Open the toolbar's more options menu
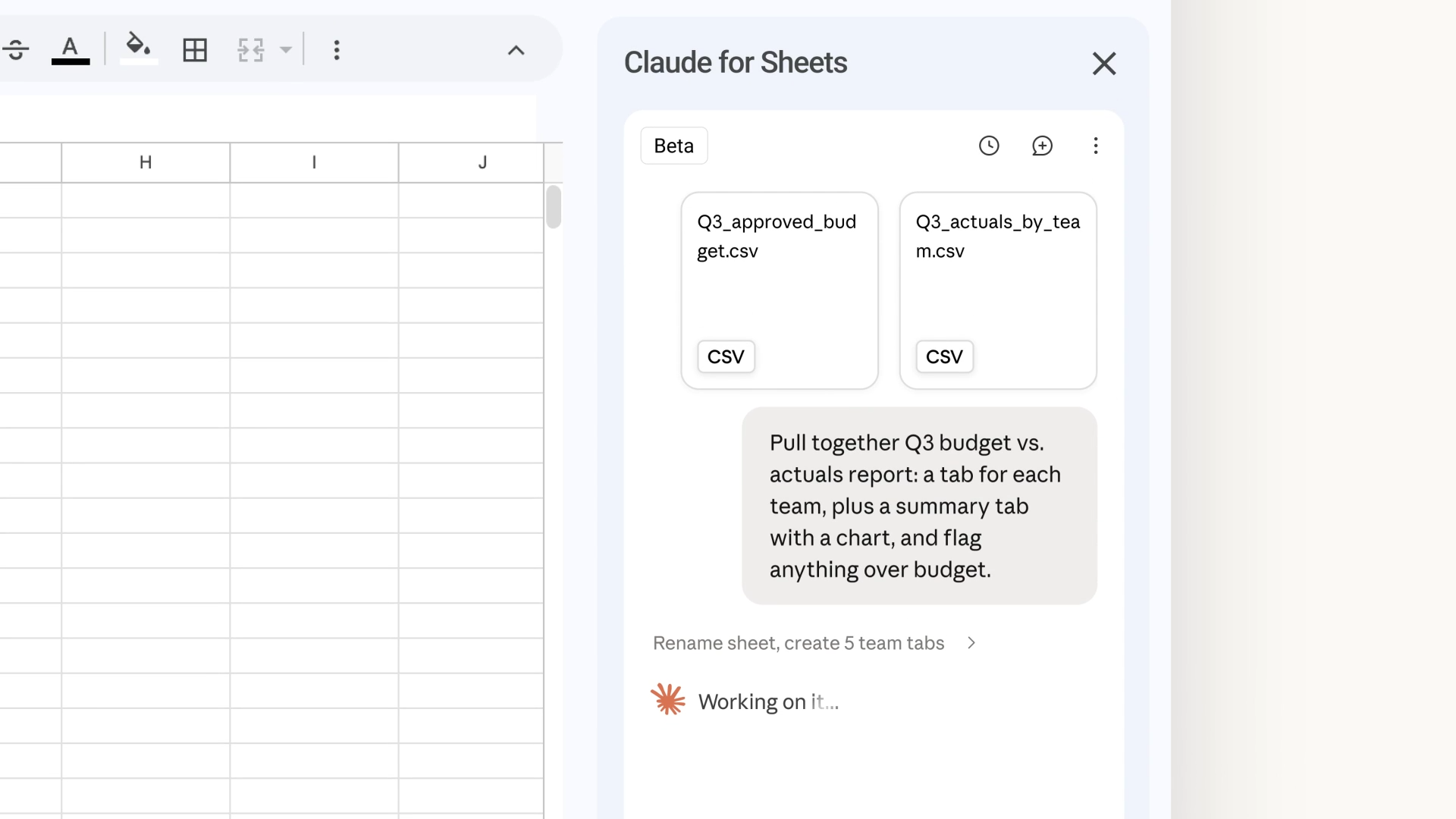Viewport: 1456px width, 819px height. (x=337, y=50)
